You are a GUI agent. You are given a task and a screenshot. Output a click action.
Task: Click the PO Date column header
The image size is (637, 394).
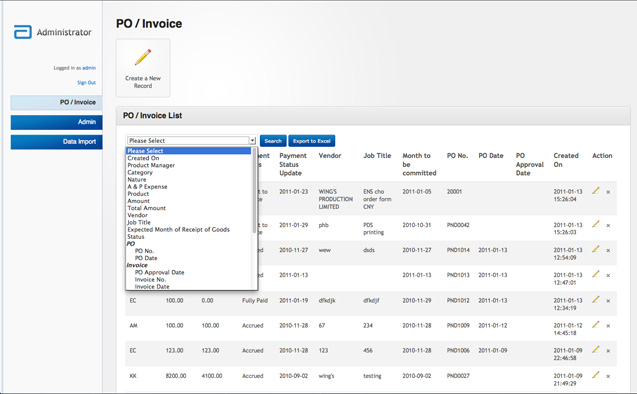(x=491, y=156)
